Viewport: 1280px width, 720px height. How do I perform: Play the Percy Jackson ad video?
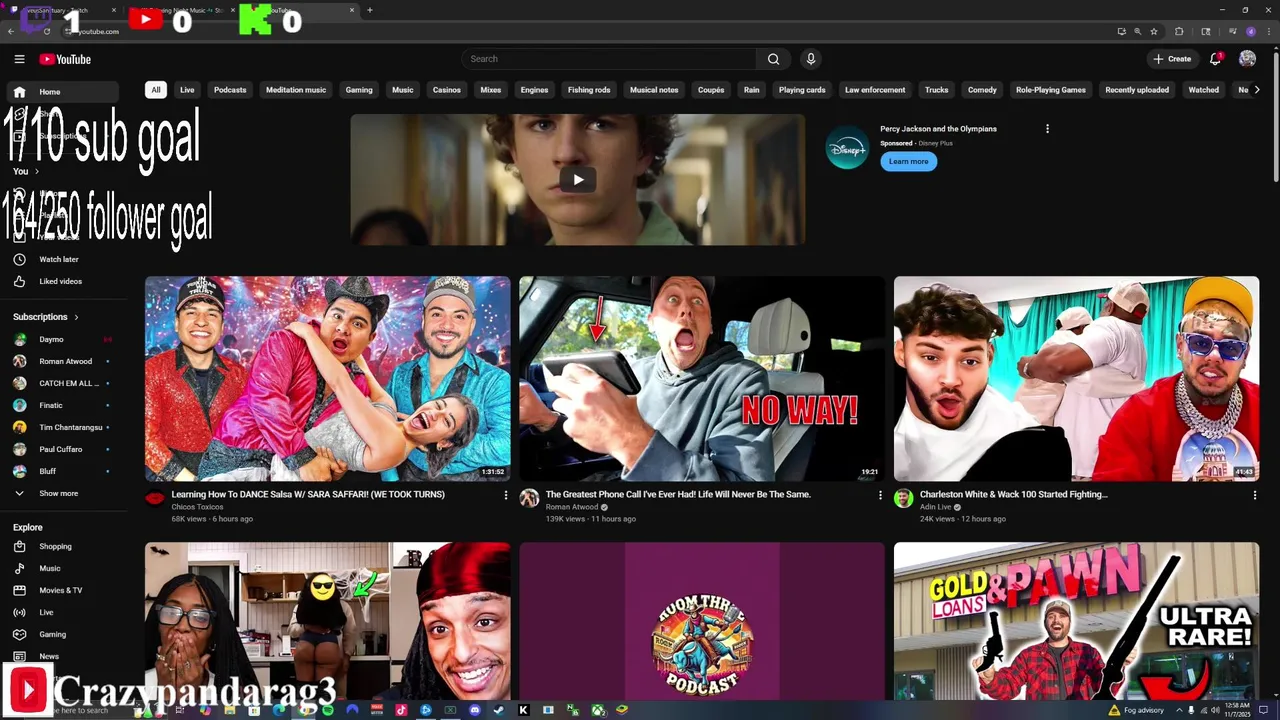577,180
